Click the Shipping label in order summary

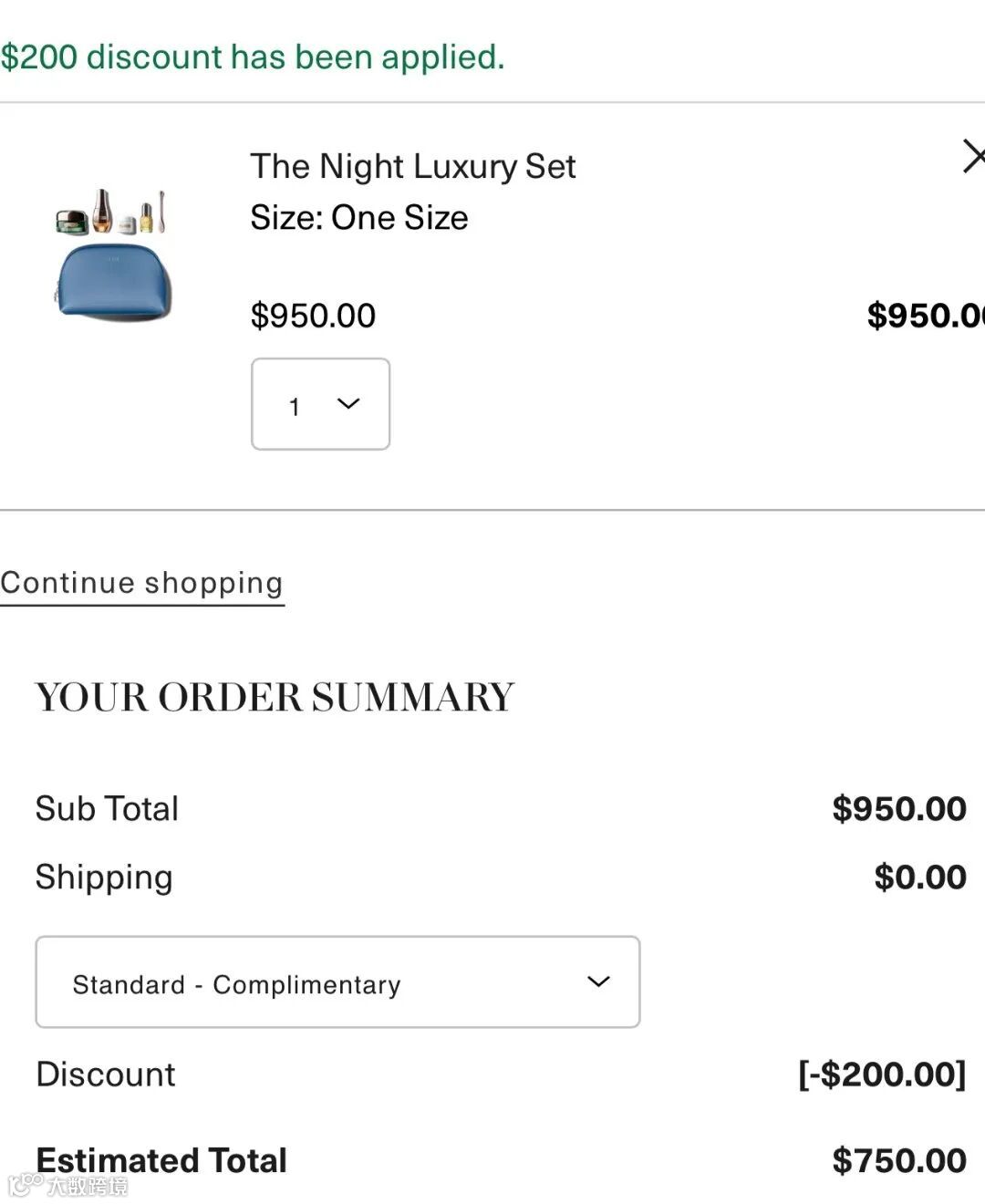click(x=104, y=877)
